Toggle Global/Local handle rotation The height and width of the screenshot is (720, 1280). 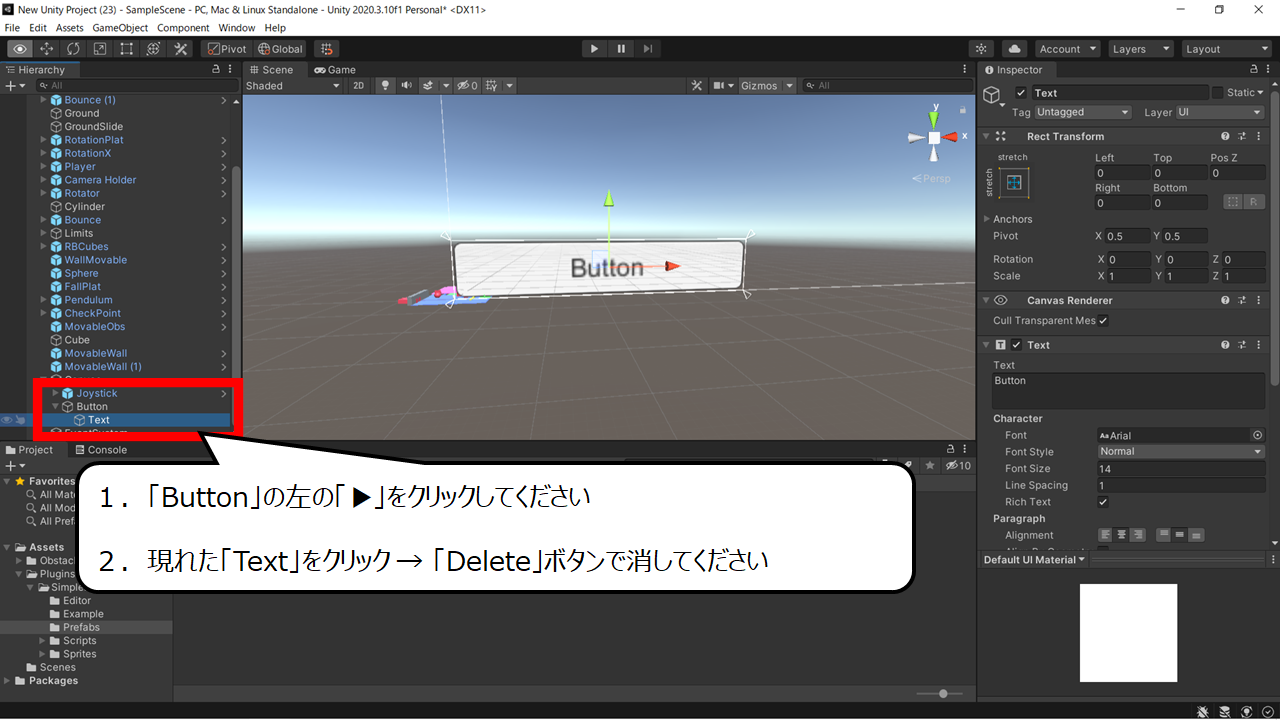pyautogui.click(x=280, y=49)
